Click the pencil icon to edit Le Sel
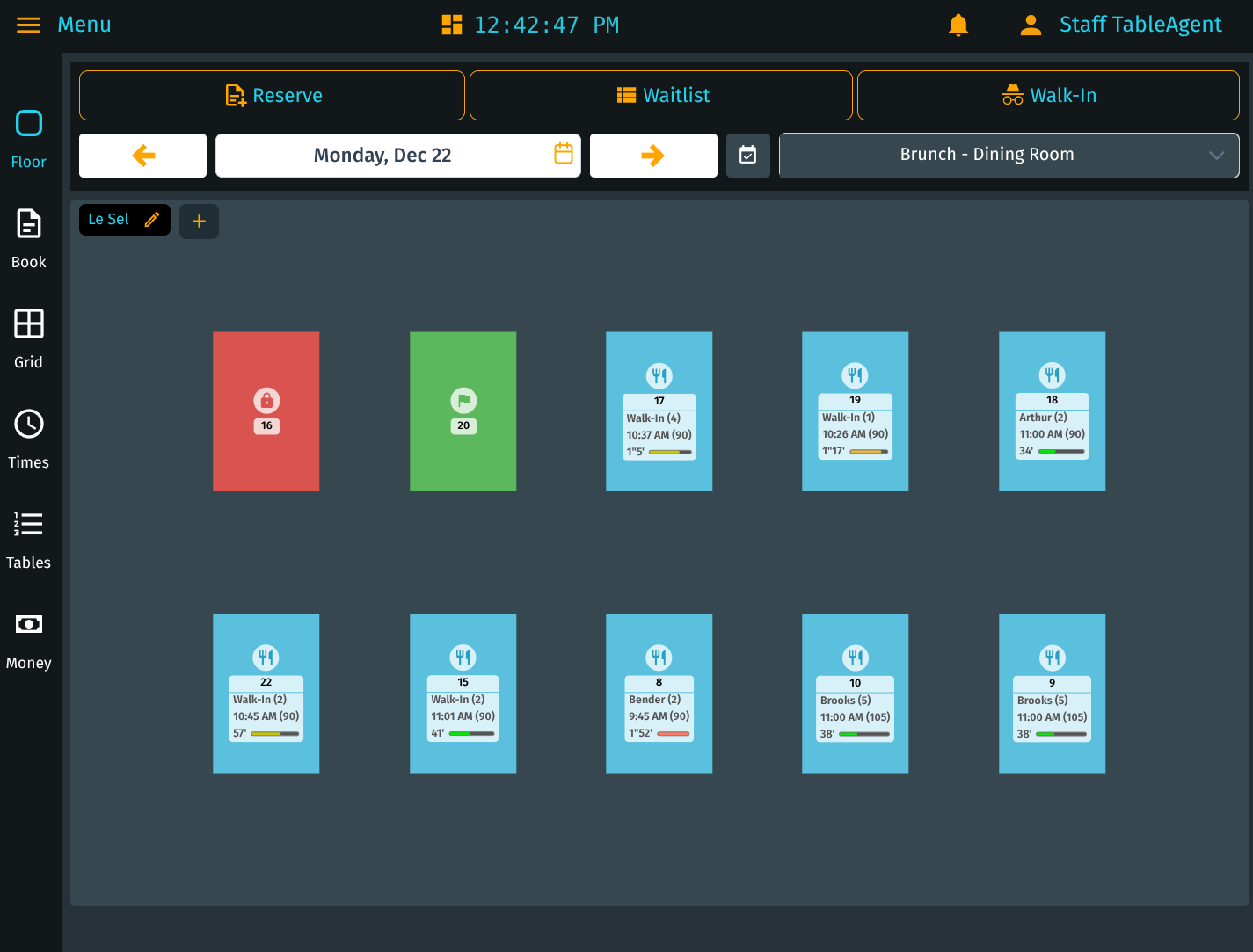This screenshot has width=1253, height=952. pyautogui.click(x=152, y=220)
